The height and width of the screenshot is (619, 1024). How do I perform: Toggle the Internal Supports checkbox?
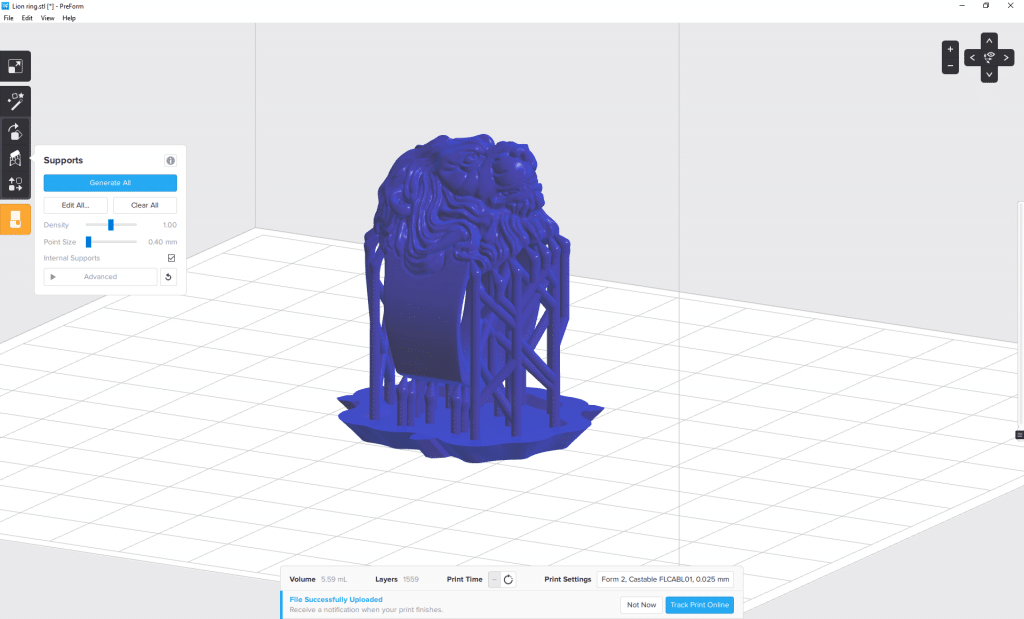click(171, 258)
